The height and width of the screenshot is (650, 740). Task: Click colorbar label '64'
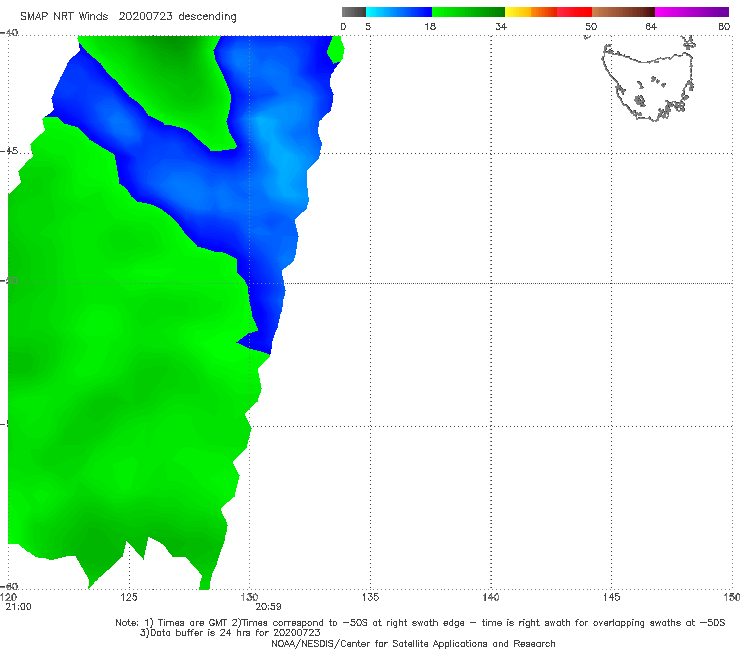tap(651, 26)
